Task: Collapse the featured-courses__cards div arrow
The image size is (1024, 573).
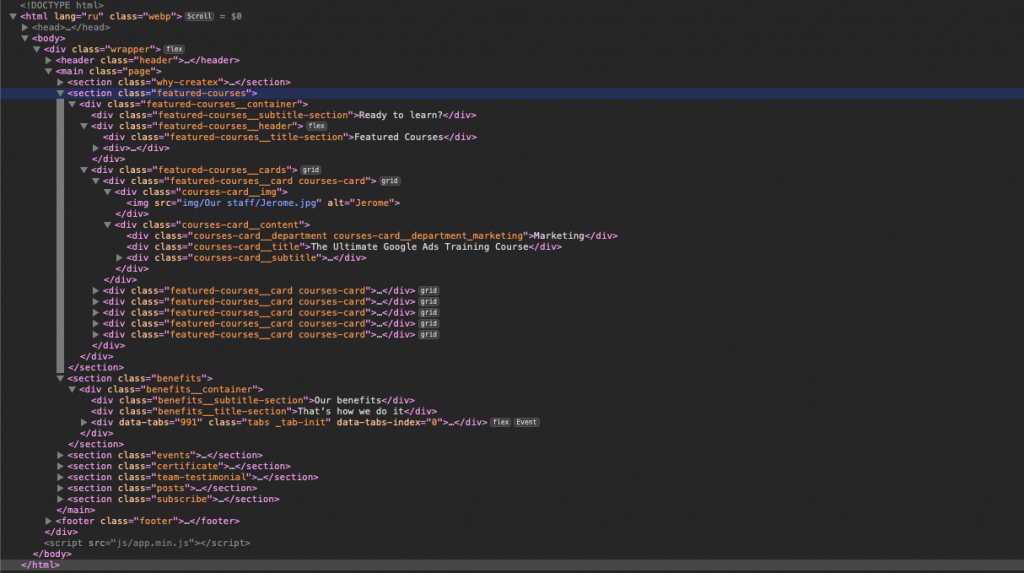Action: tap(84, 170)
